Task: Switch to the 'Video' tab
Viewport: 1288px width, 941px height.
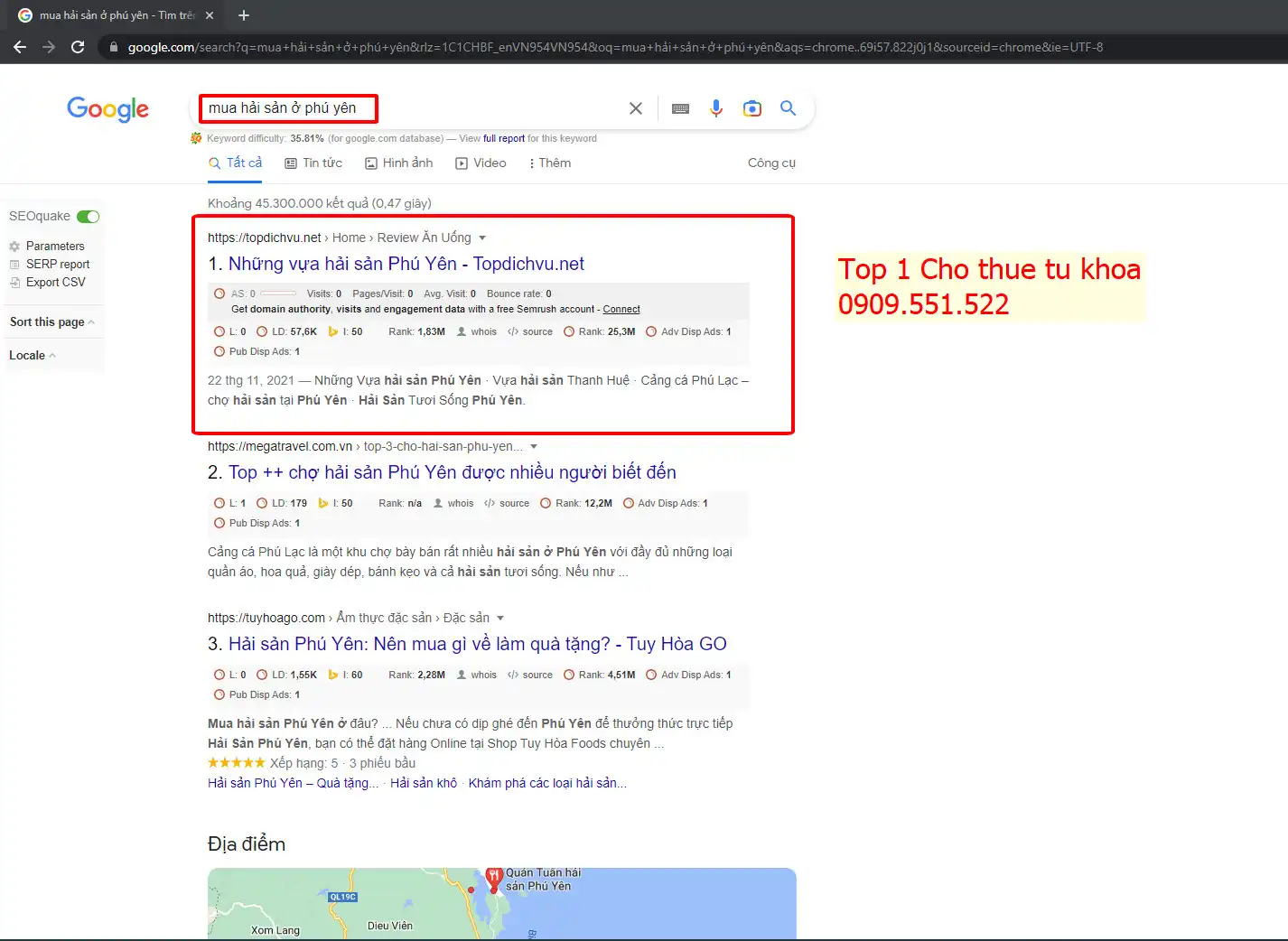Action: [x=481, y=163]
